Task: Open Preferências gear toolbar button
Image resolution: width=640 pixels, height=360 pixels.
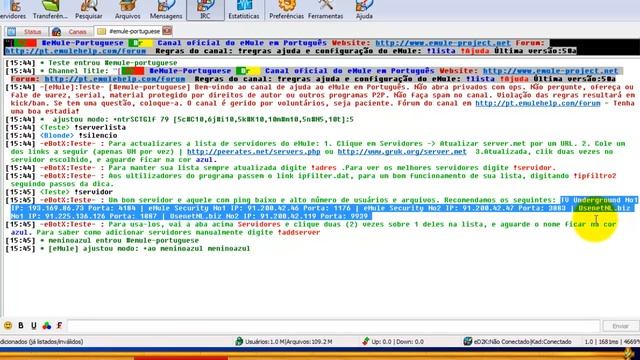Action: coord(287,10)
